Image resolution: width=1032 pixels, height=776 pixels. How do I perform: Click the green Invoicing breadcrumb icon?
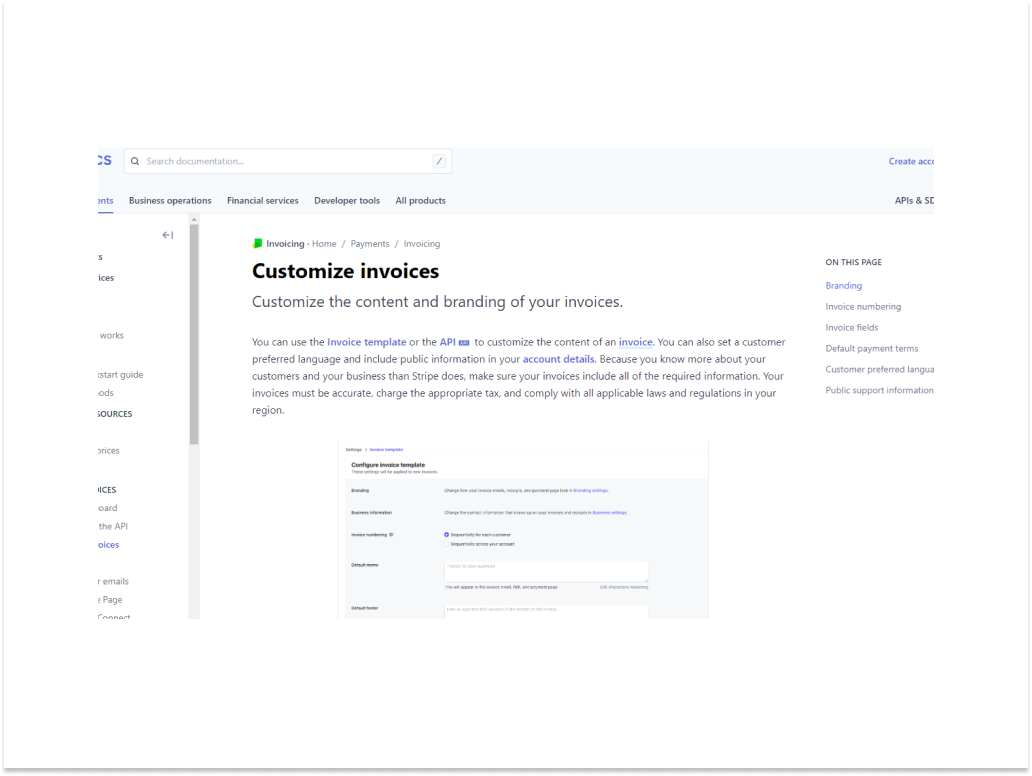coord(257,243)
